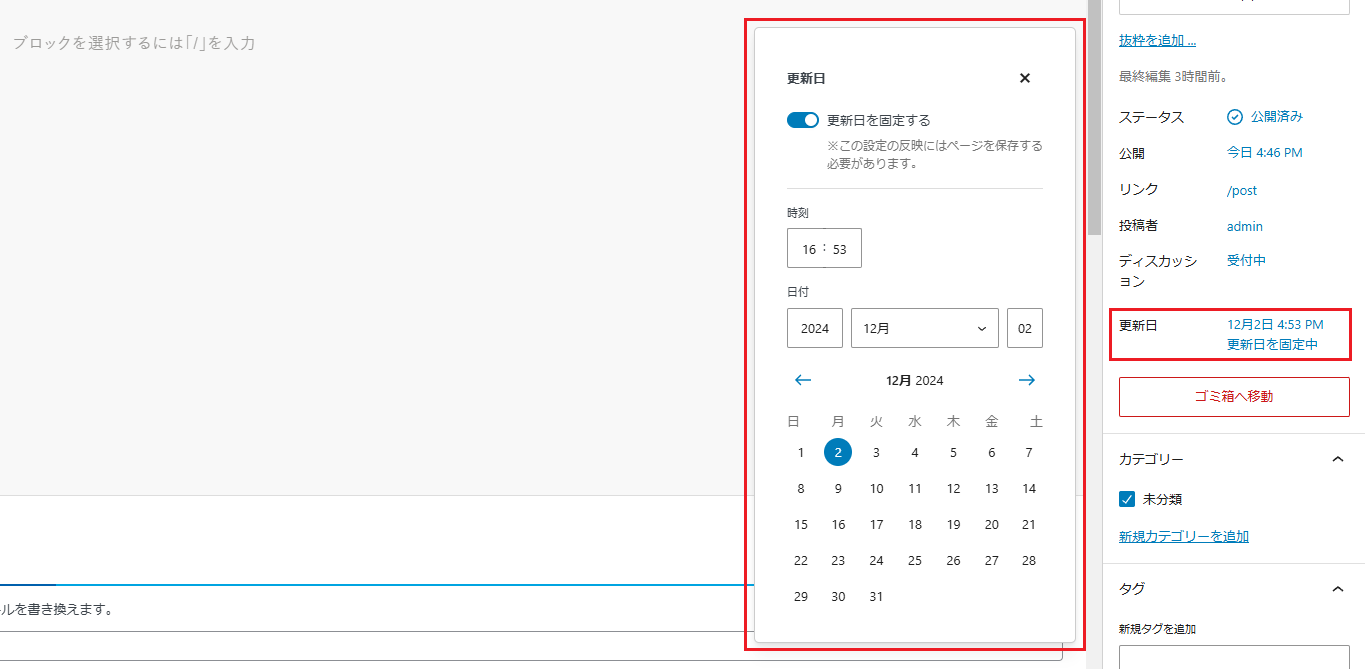Go to previous month with left arrow
The width and height of the screenshot is (1365, 669).
[x=803, y=380]
